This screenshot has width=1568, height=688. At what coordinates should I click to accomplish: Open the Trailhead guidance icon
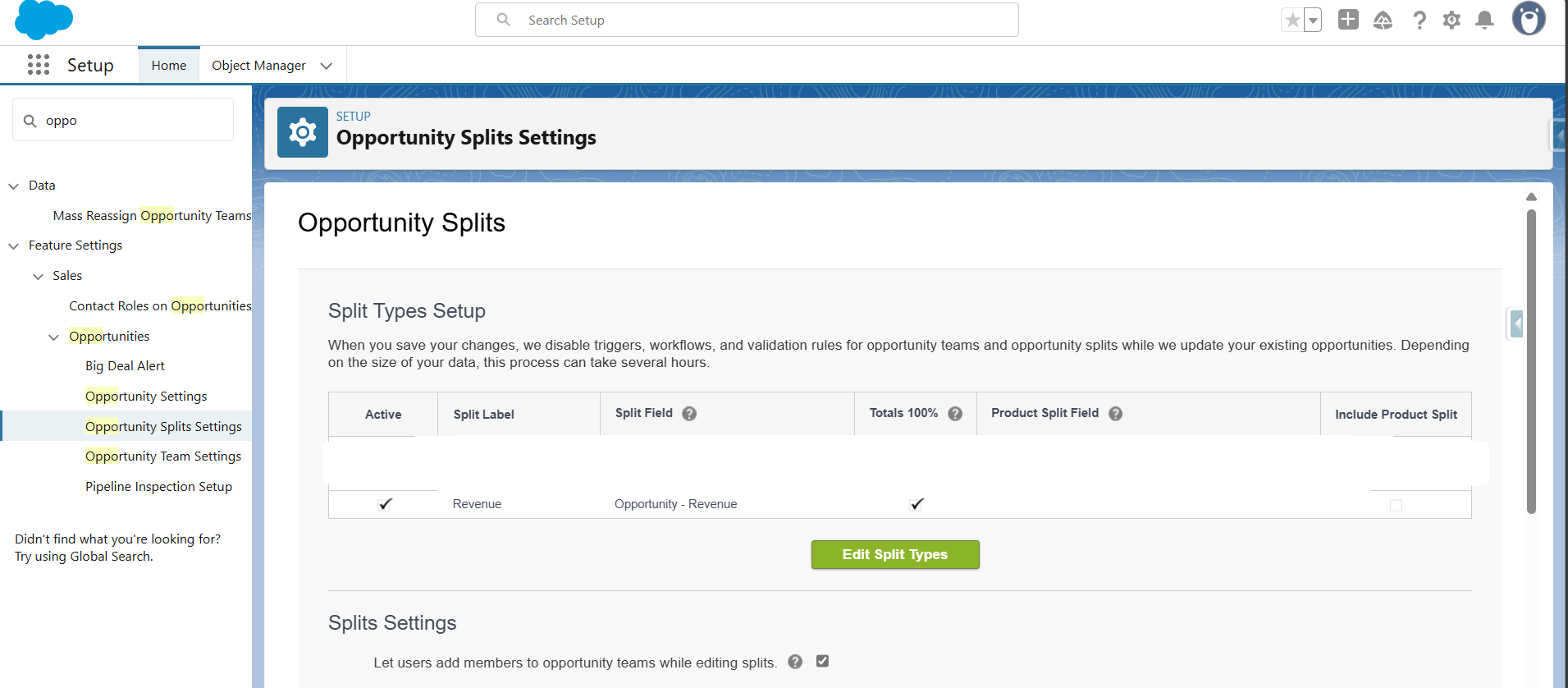(x=1383, y=20)
